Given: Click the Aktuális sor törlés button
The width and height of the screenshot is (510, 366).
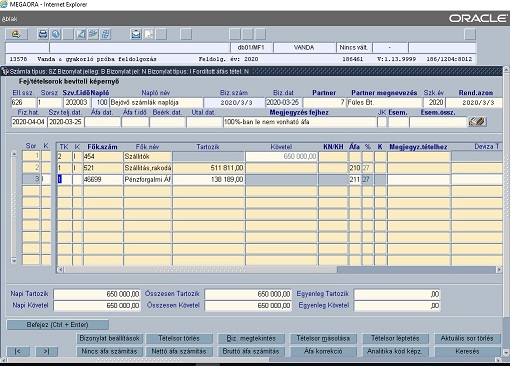Looking at the screenshot, I should click(x=467, y=338).
